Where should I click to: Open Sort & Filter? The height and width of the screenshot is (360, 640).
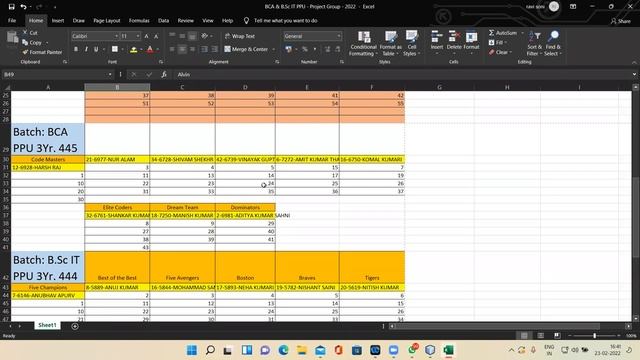tap(534, 43)
